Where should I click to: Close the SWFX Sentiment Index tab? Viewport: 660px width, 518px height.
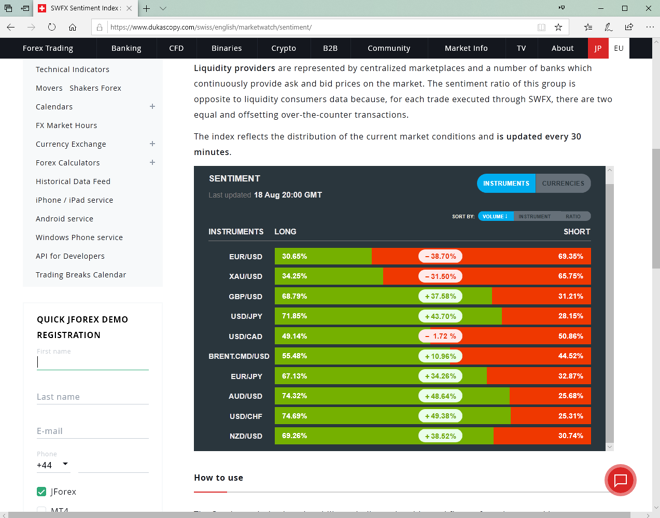point(129,8)
